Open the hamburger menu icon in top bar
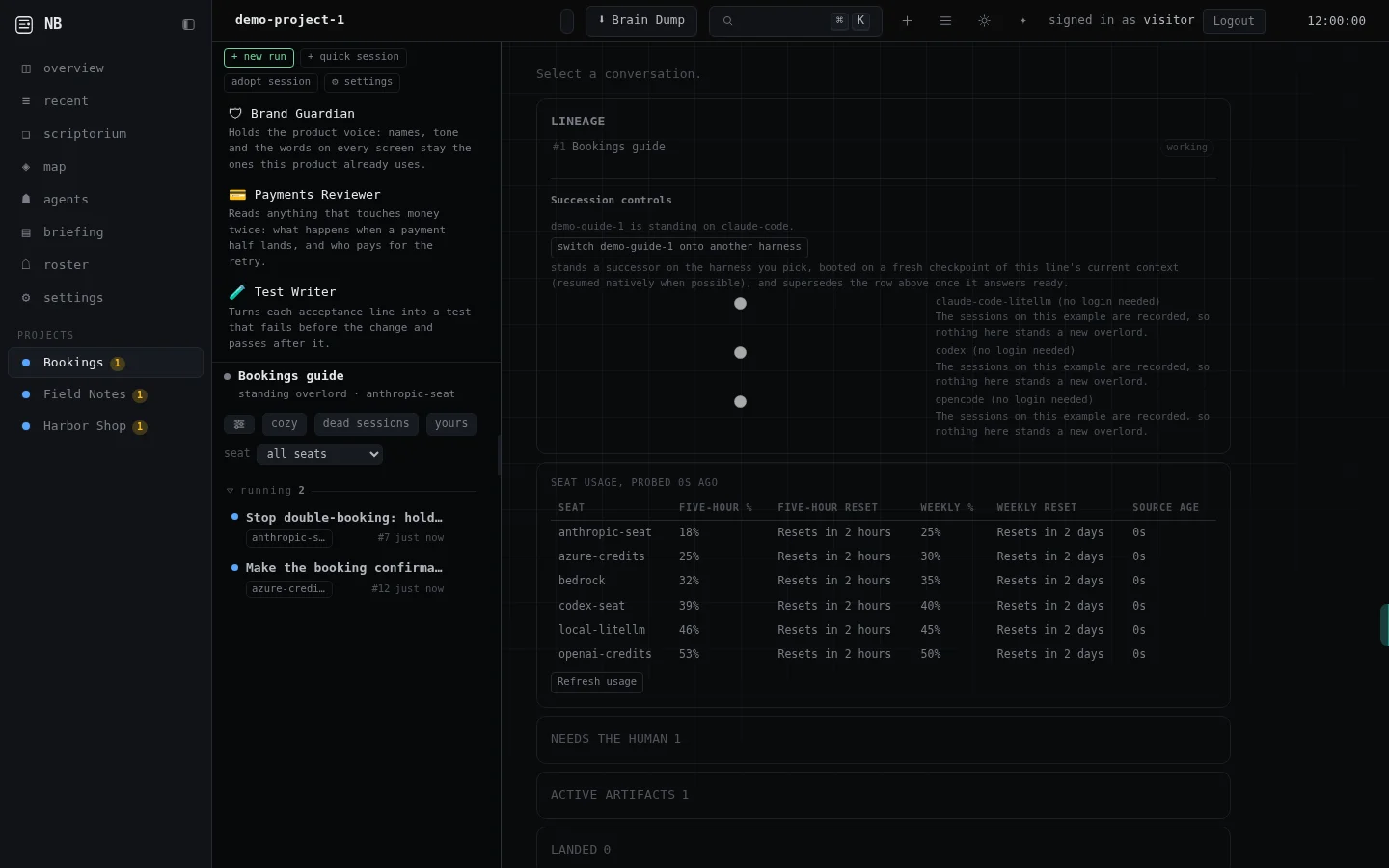Image resolution: width=1389 pixels, height=868 pixels. (x=945, y=21)
